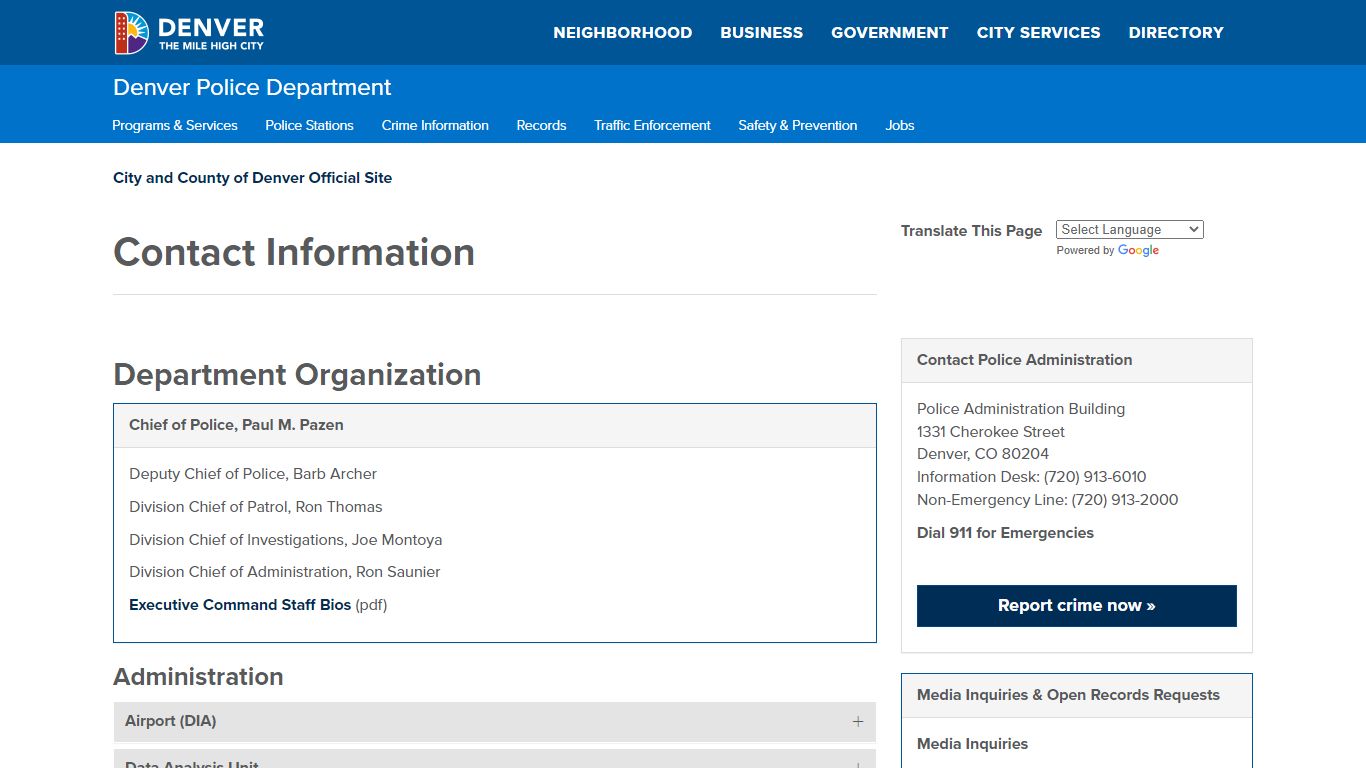The image size is (1366, 768).
Task: Select Dial 911 for Emergencies text
Action: pos(1005,533)
